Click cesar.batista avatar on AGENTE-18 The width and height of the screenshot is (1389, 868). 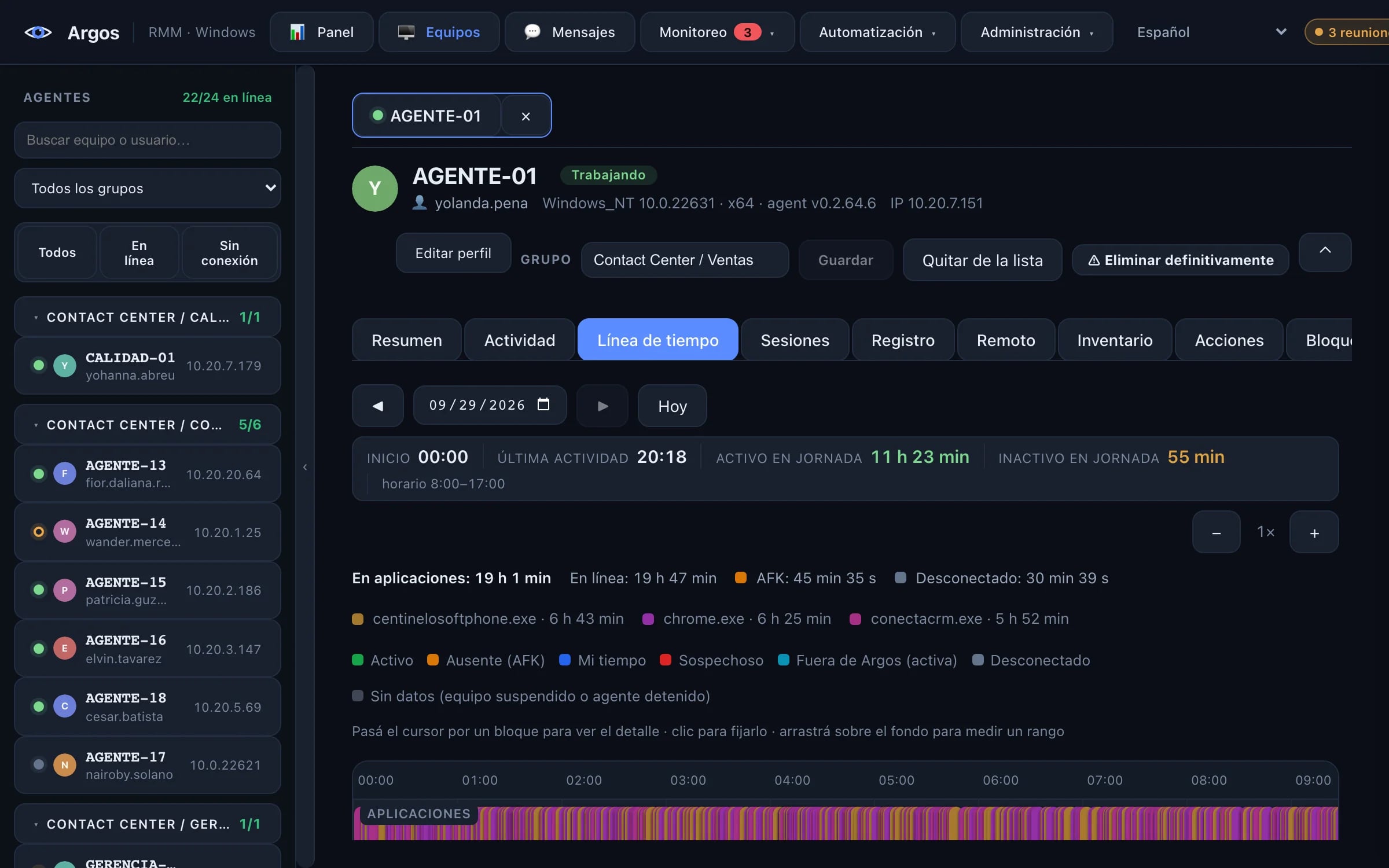[65, 706]
